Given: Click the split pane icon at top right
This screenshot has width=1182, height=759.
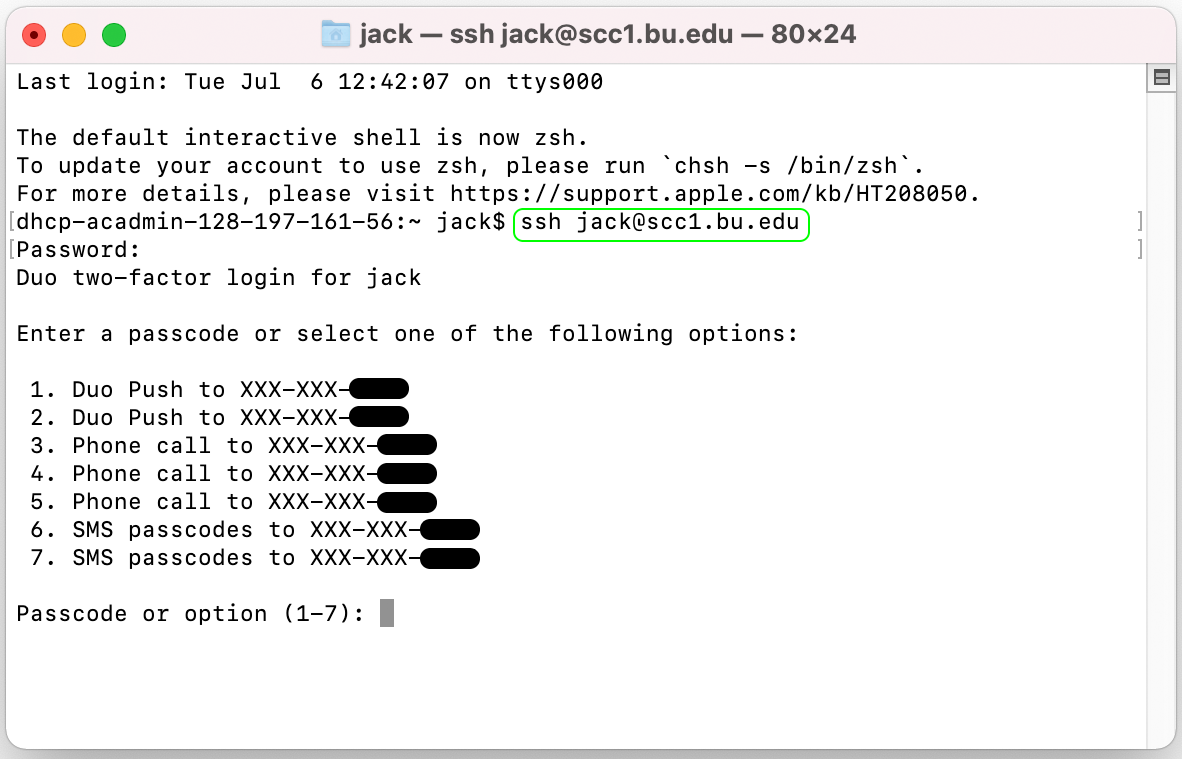Looking at the screenshot, I should [x=1162, y=78].
